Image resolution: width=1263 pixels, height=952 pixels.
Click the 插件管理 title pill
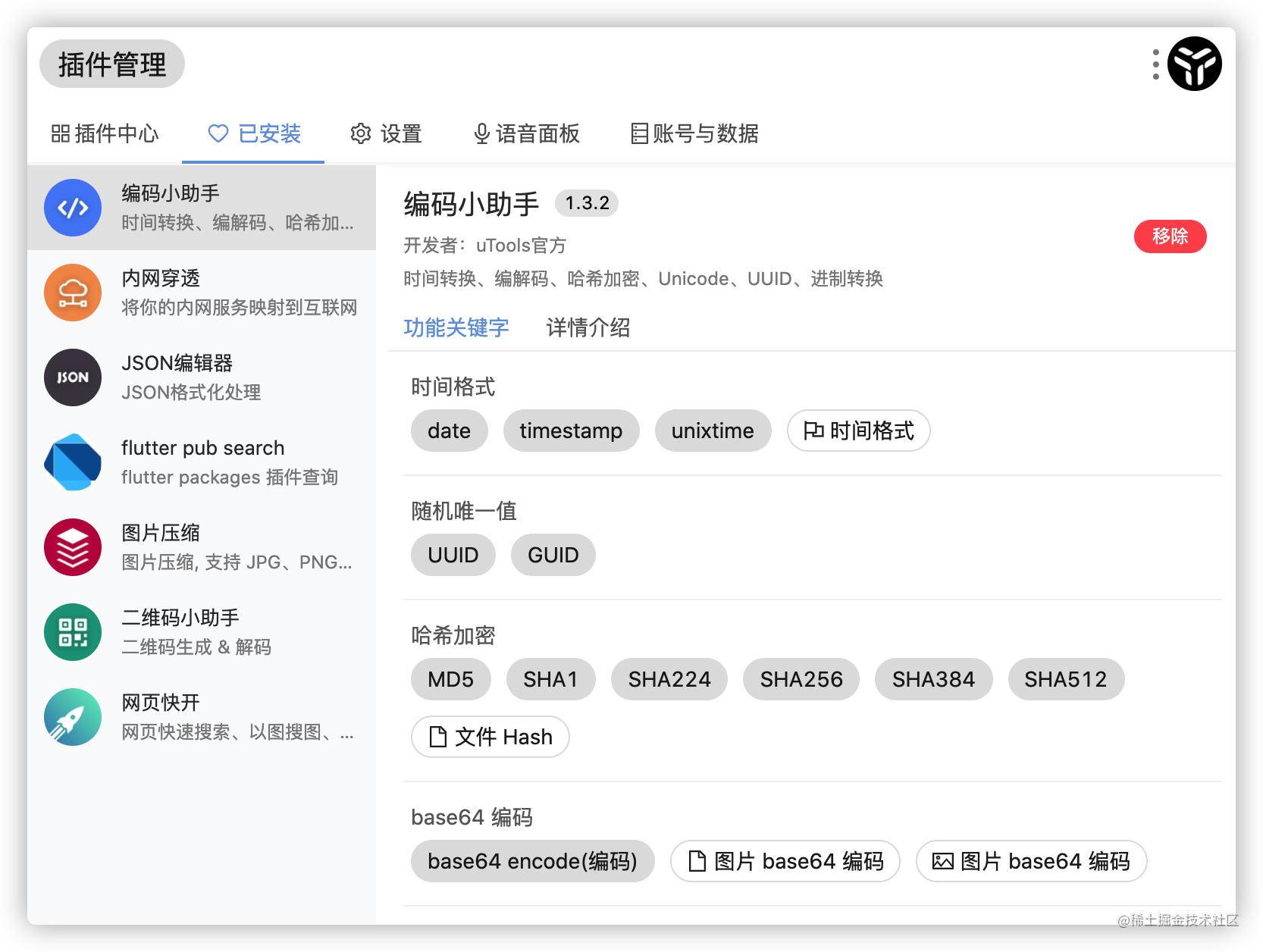point(112,64)
